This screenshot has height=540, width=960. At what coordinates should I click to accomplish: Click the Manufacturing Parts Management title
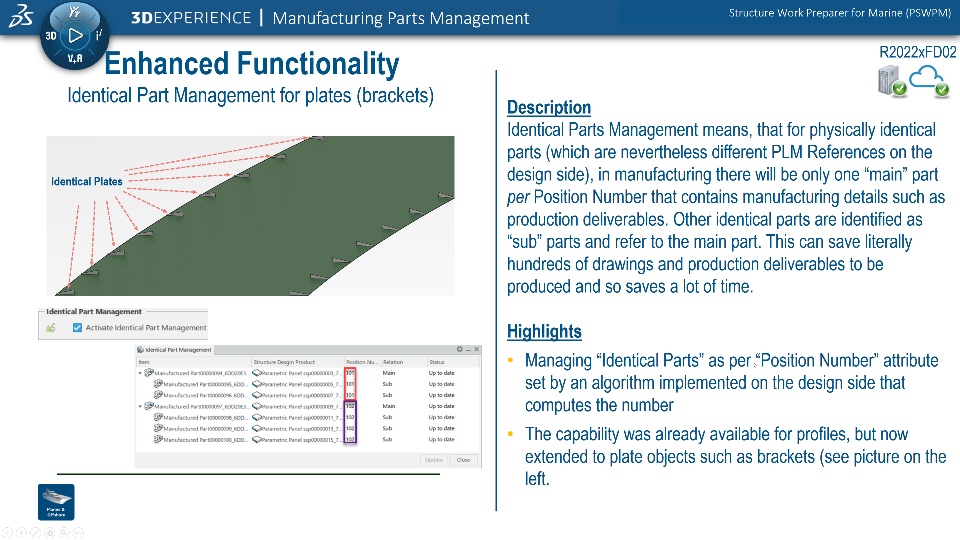coord(401,18)
